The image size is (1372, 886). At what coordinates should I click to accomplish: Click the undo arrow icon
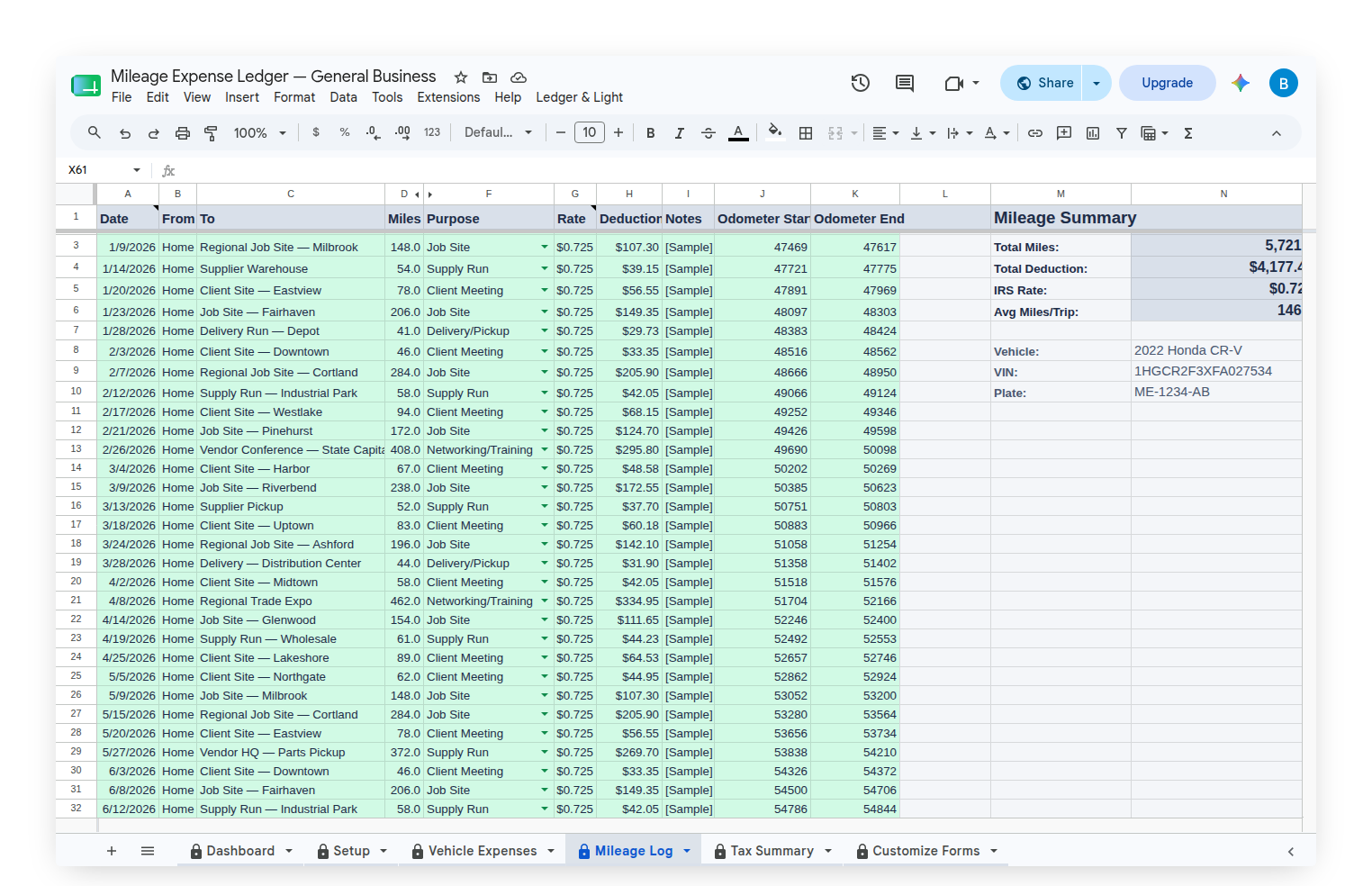pos(125,133)
